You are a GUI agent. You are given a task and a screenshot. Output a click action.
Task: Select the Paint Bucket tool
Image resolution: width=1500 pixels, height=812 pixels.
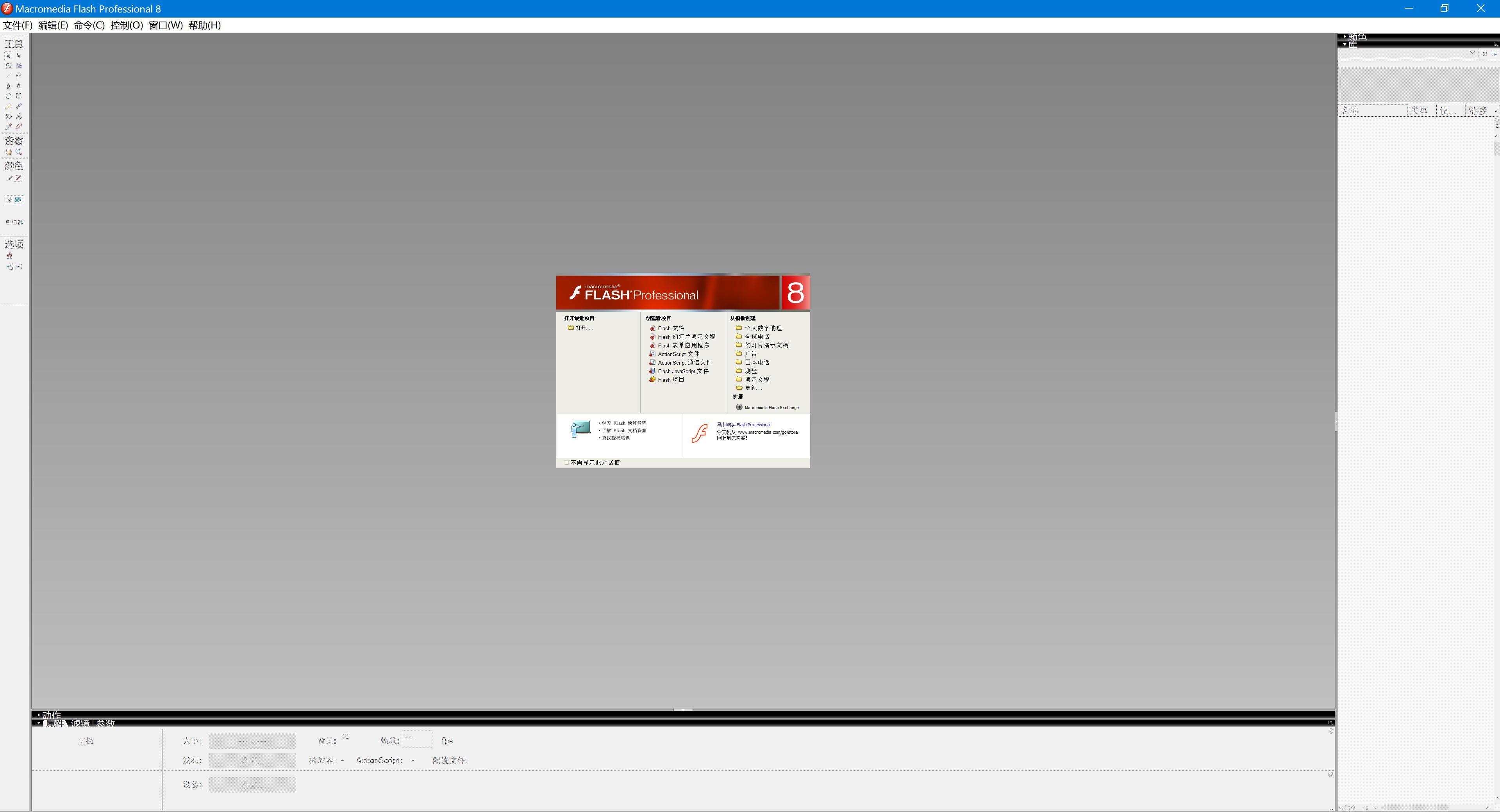[x=18, y=116]
